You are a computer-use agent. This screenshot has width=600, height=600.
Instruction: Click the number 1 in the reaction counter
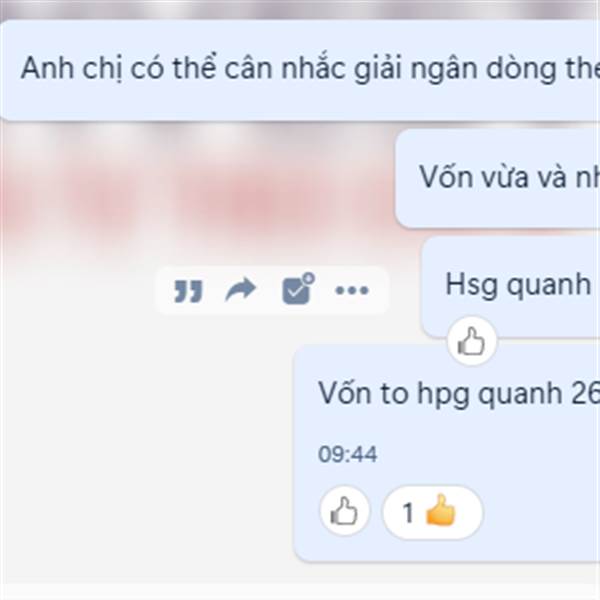point(408,513)
